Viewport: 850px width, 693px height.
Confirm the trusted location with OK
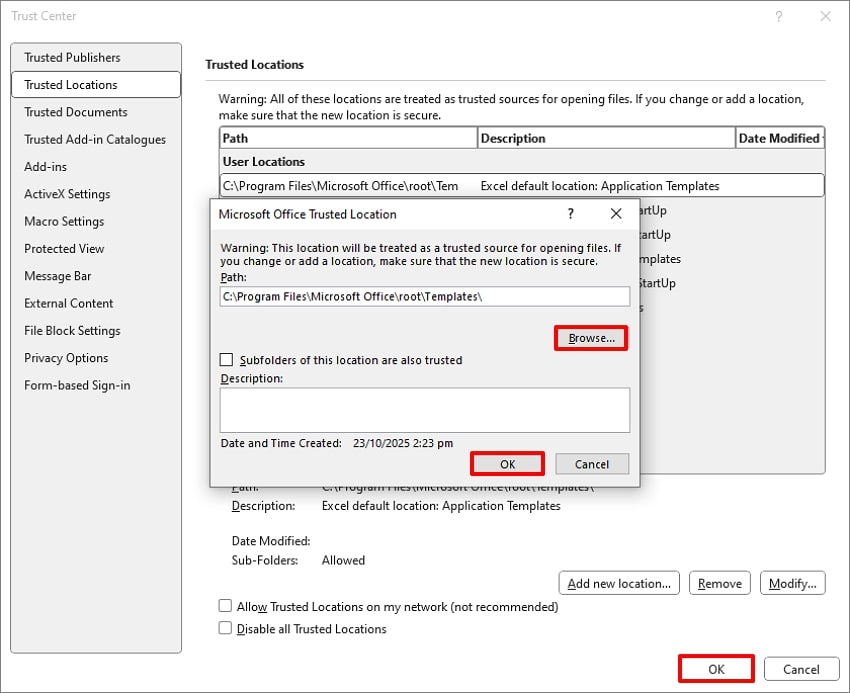(x=507, y=463)
